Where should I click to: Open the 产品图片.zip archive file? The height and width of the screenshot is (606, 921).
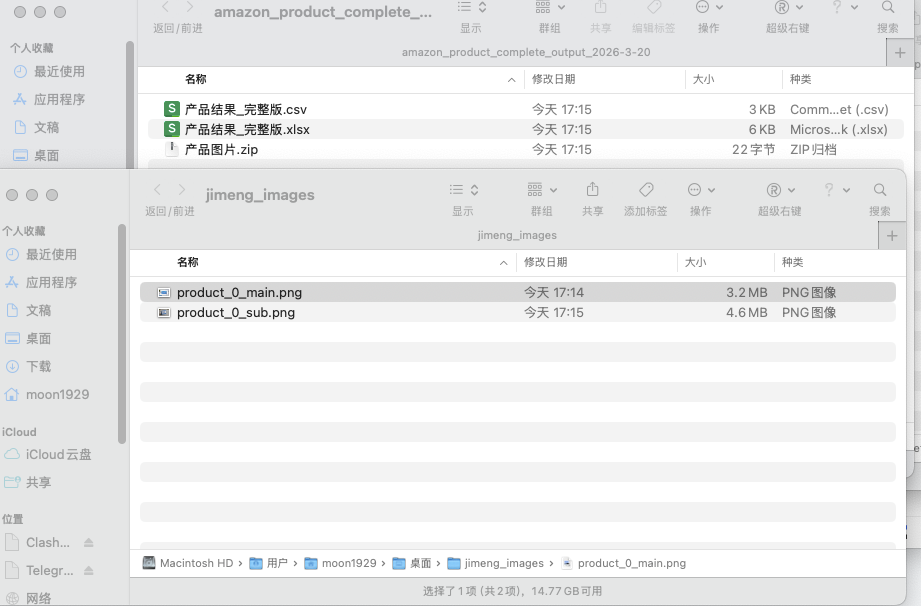[221, 149]
